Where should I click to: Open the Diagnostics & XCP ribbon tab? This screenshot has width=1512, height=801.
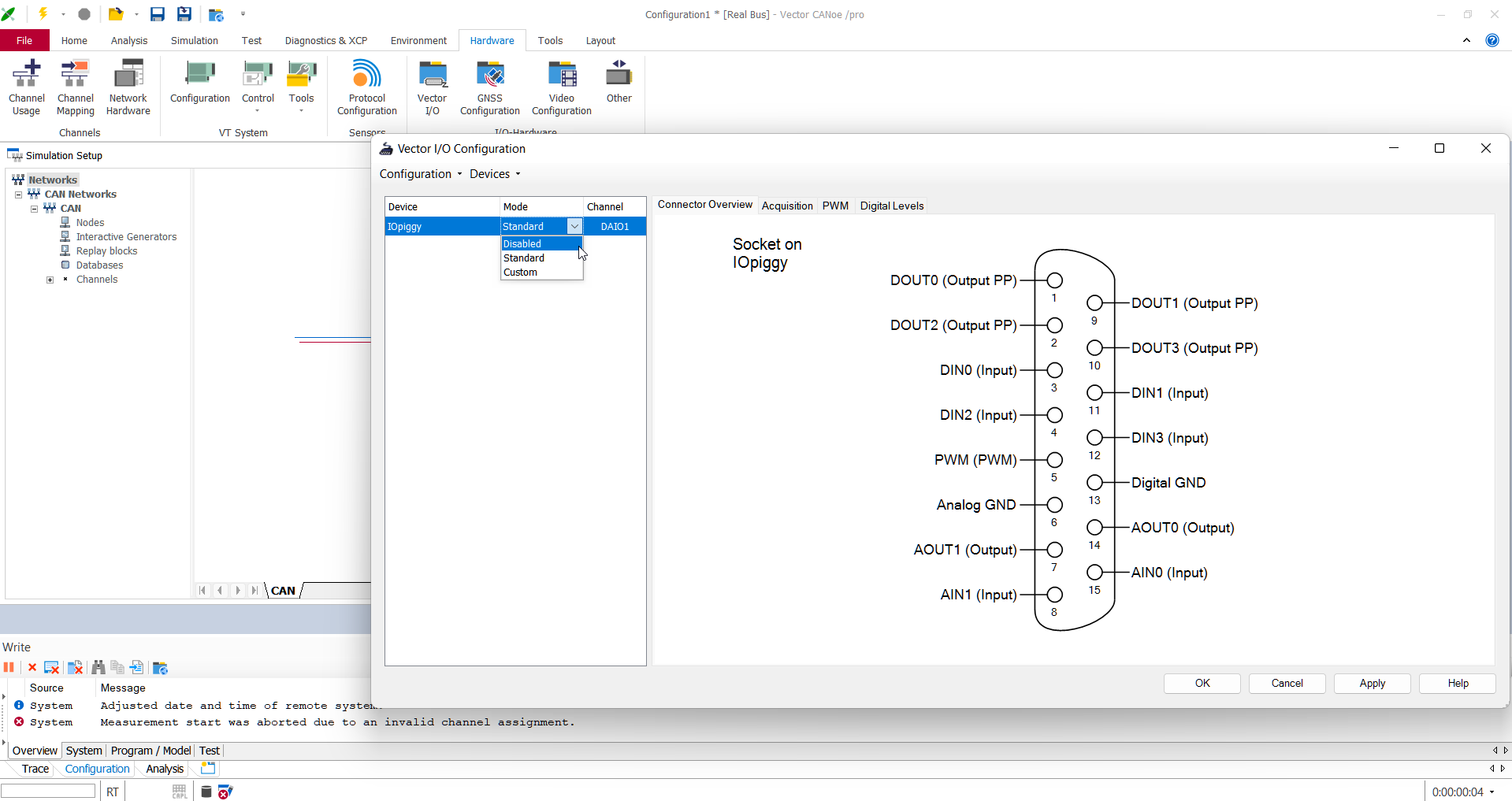click(325, 41)
